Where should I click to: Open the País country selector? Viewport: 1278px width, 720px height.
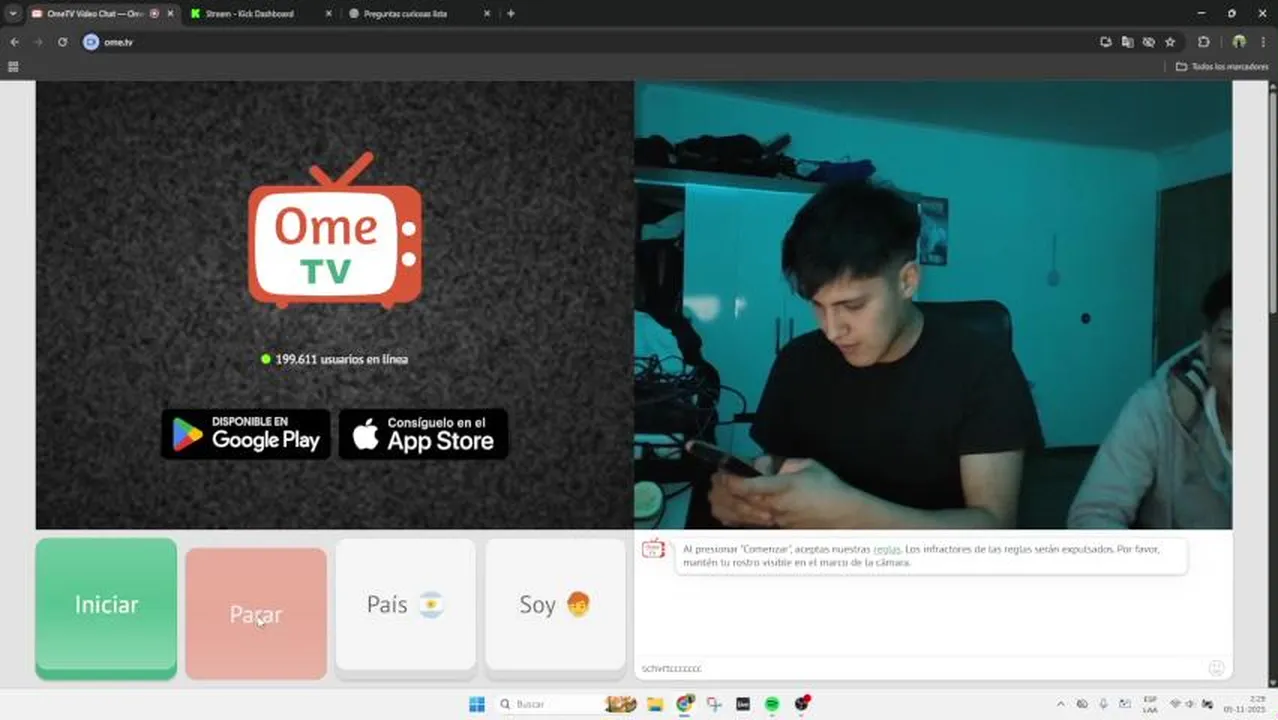click(x=405, y=605)
